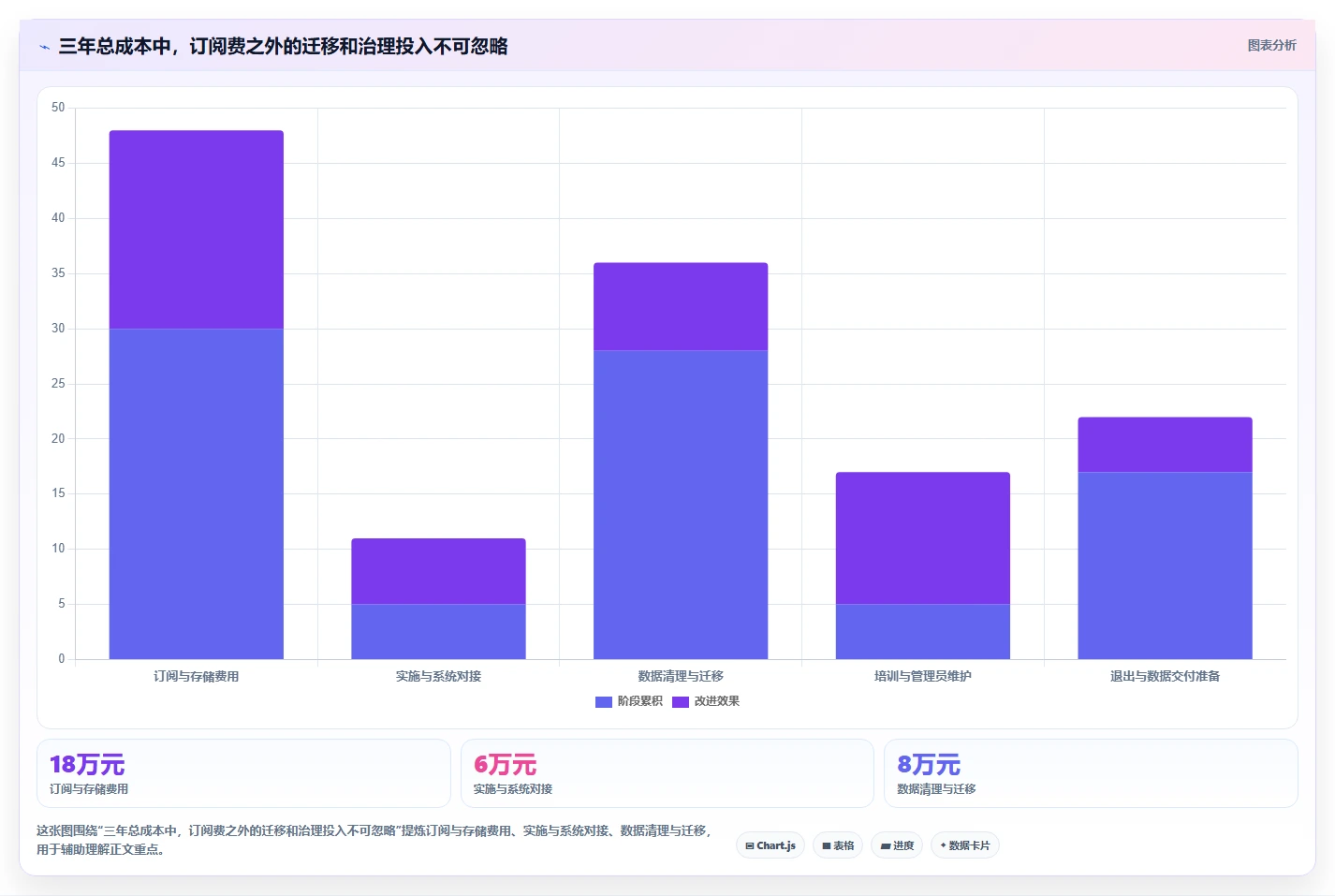The width and height of the screenshot is (1335, 896).
Task: Click the 数据卡片 tag pill
Action: [x=965, y=845]
